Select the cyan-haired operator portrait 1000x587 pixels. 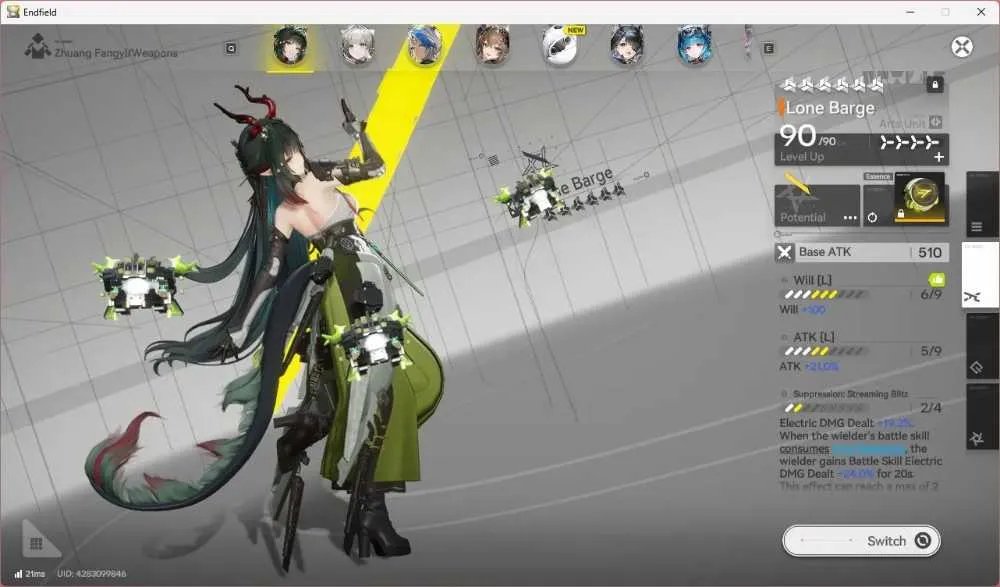[x=694, y=45]
